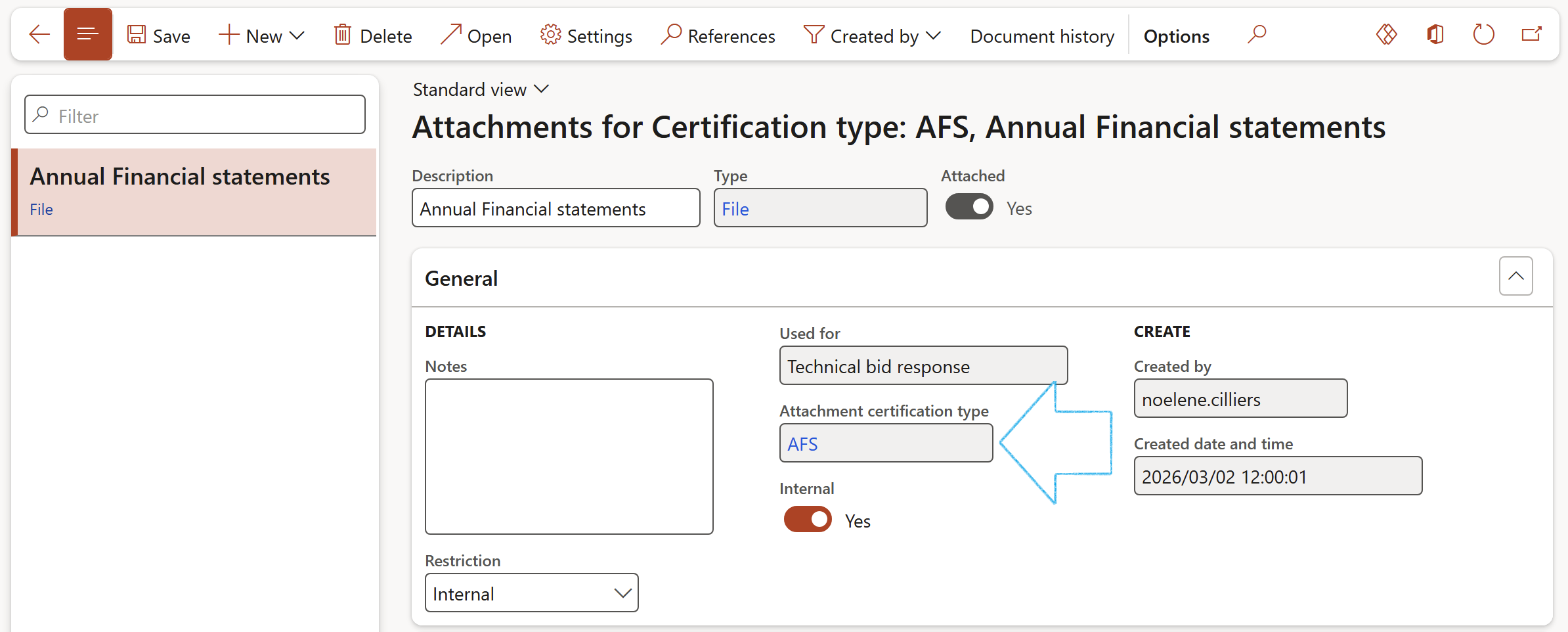Click the refresh page icon
Image resolution: width=1568 pixels, height=632 pixels.
pos(1483,35)
